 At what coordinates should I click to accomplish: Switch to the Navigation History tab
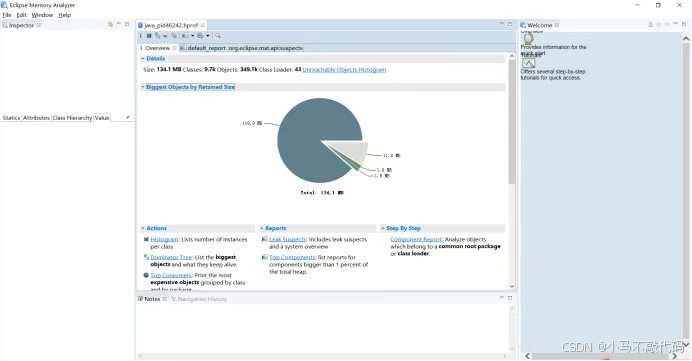click(x=199, y=299)
